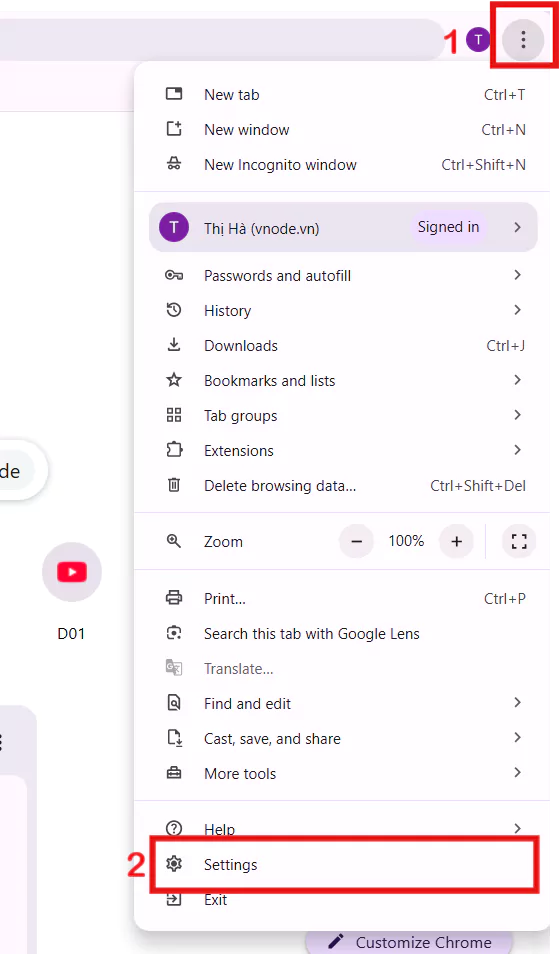Expand the Thị Hà profile submenu arrow
Image resolution: width=559 pixels, height=954 pixels.
[x=518, y=227]
